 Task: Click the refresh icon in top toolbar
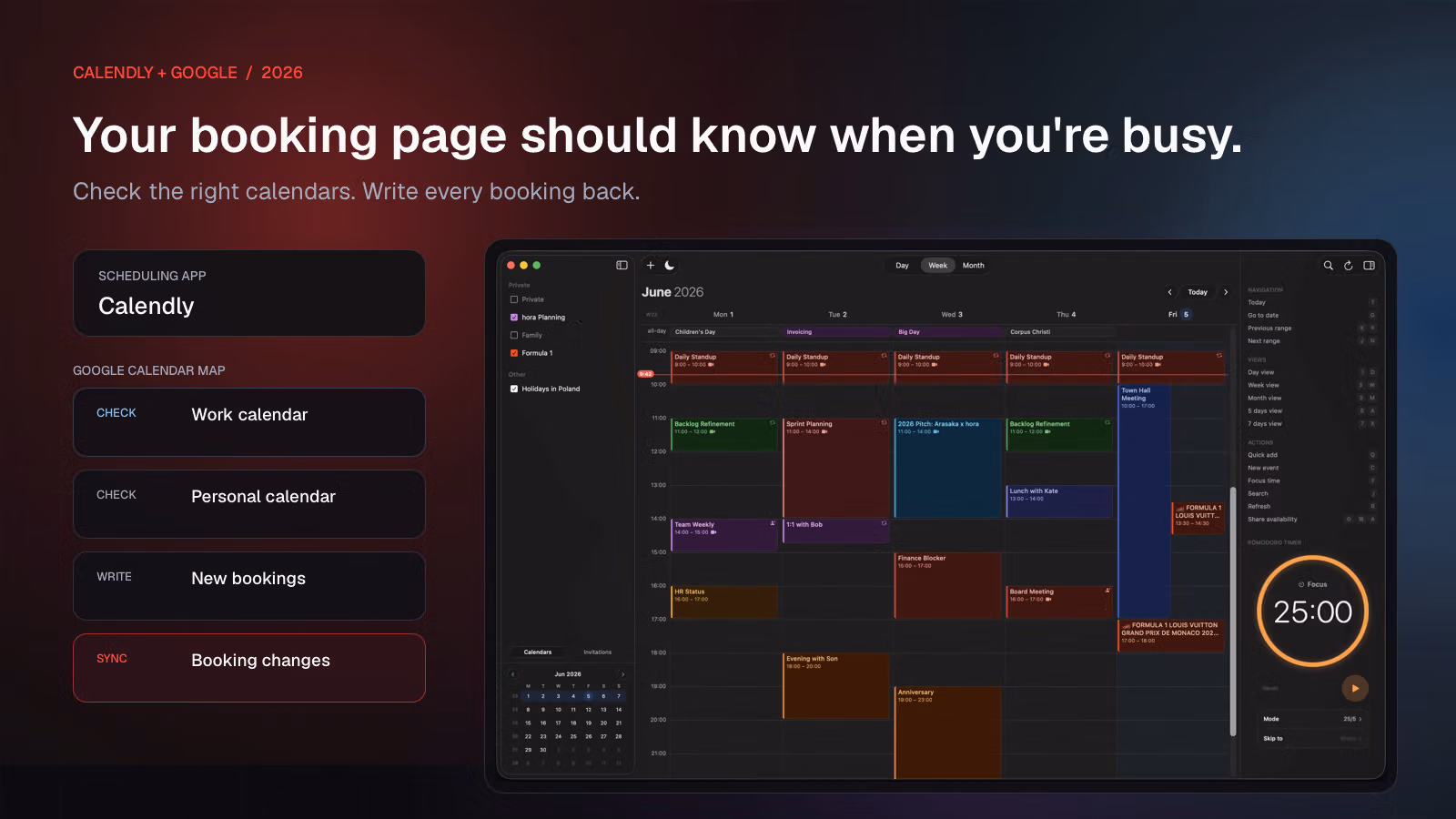tap(1349, 265)
